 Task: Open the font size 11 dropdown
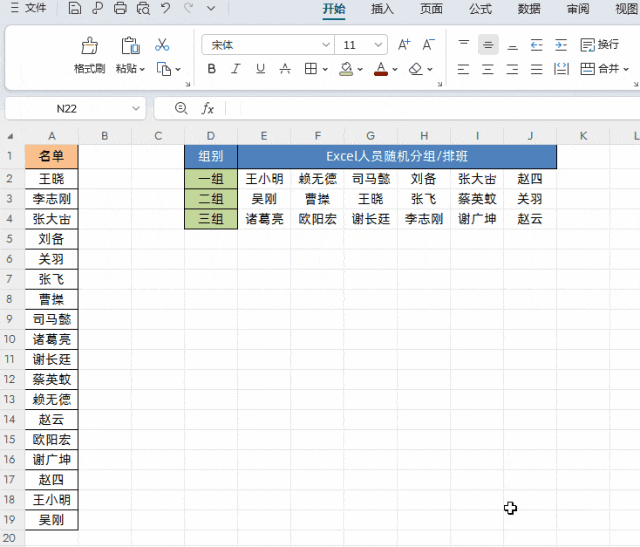click(378, 44)
